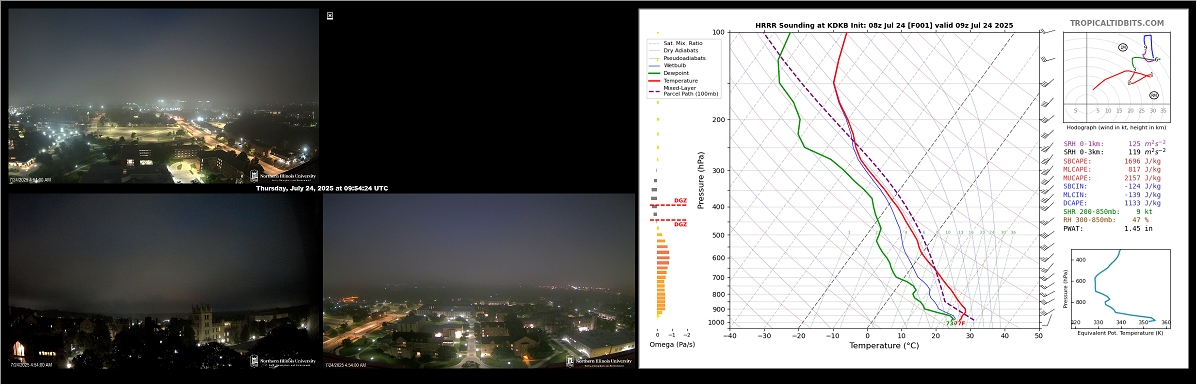Image resolution: width=1197 pixels, height=385 pixels.
Task: Click the HRRR Sounding at KDKB title
Action: pos(884,25)
